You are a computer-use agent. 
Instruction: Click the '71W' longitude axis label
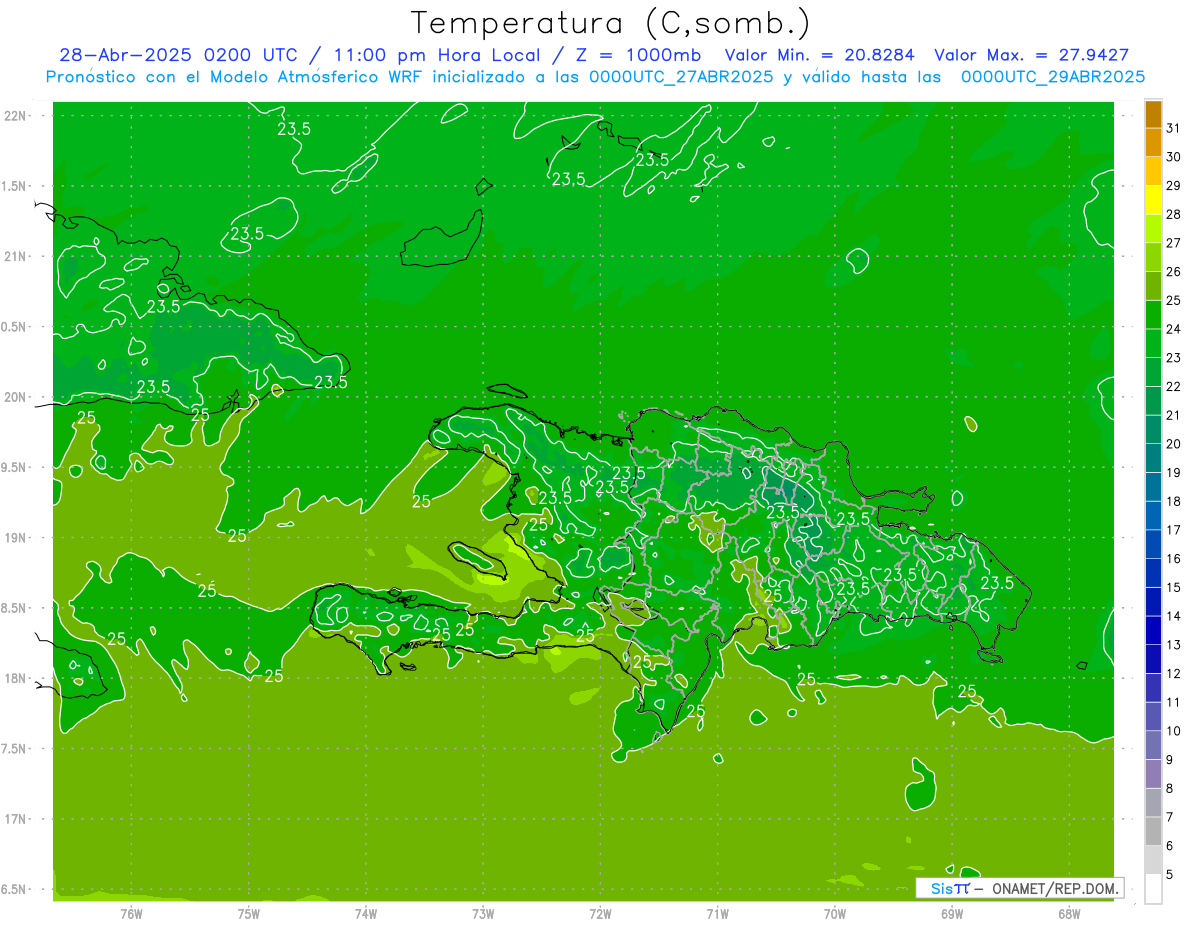pyautogui.click(x=717, y=914)
